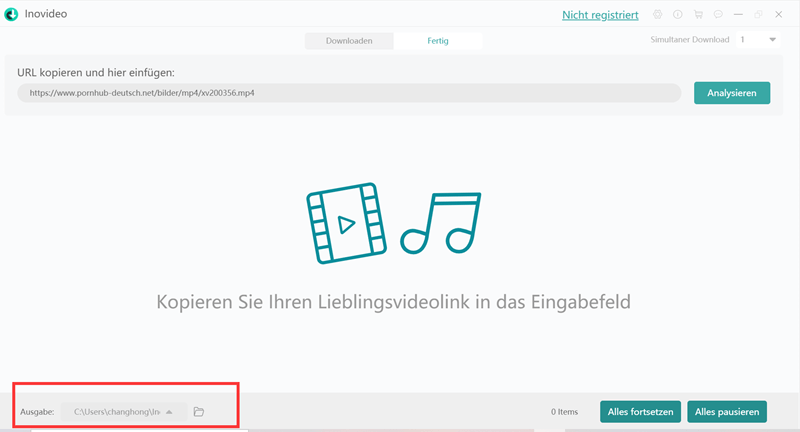Screen dimensions: 800x432
Task: Switch to the Downloaden tab
Action: tap(349, 41)
